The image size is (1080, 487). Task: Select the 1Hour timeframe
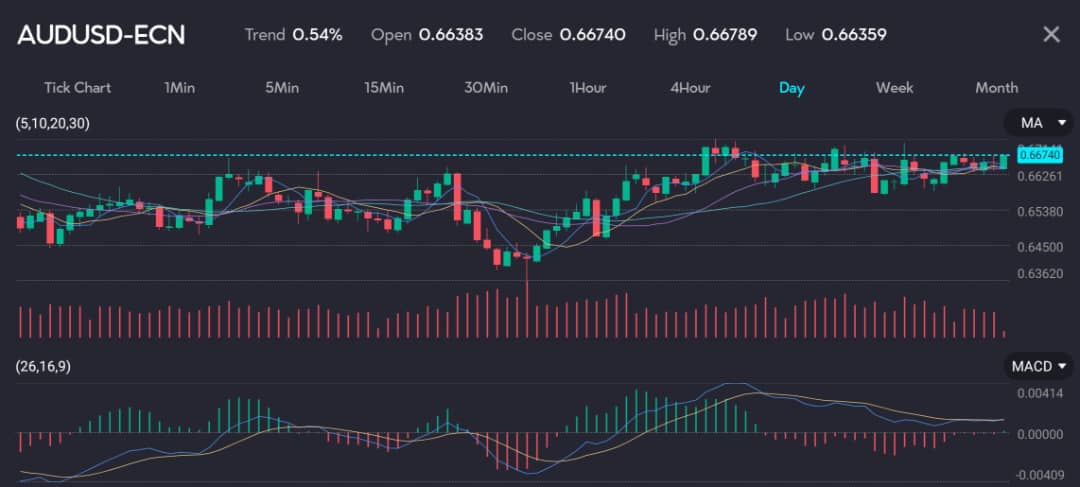(x=588, y=88)
